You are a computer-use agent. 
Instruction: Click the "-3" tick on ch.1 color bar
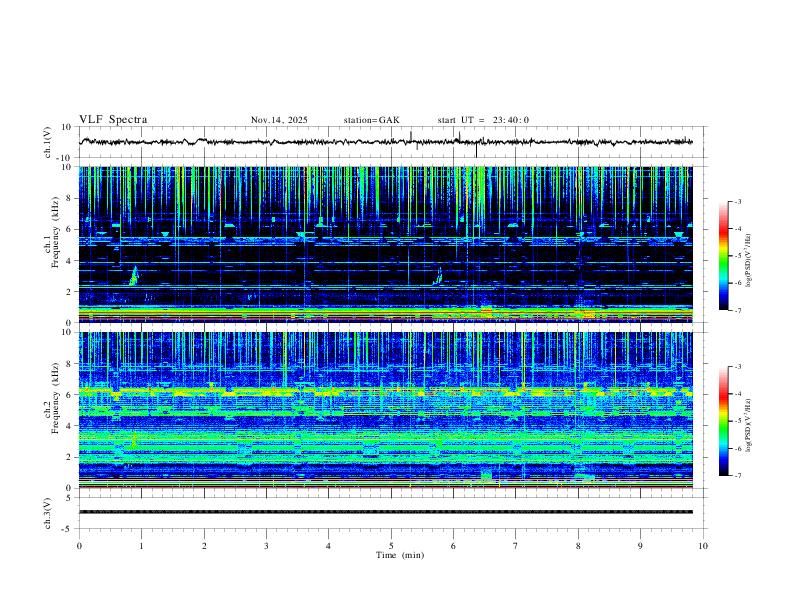click(737, 201)
